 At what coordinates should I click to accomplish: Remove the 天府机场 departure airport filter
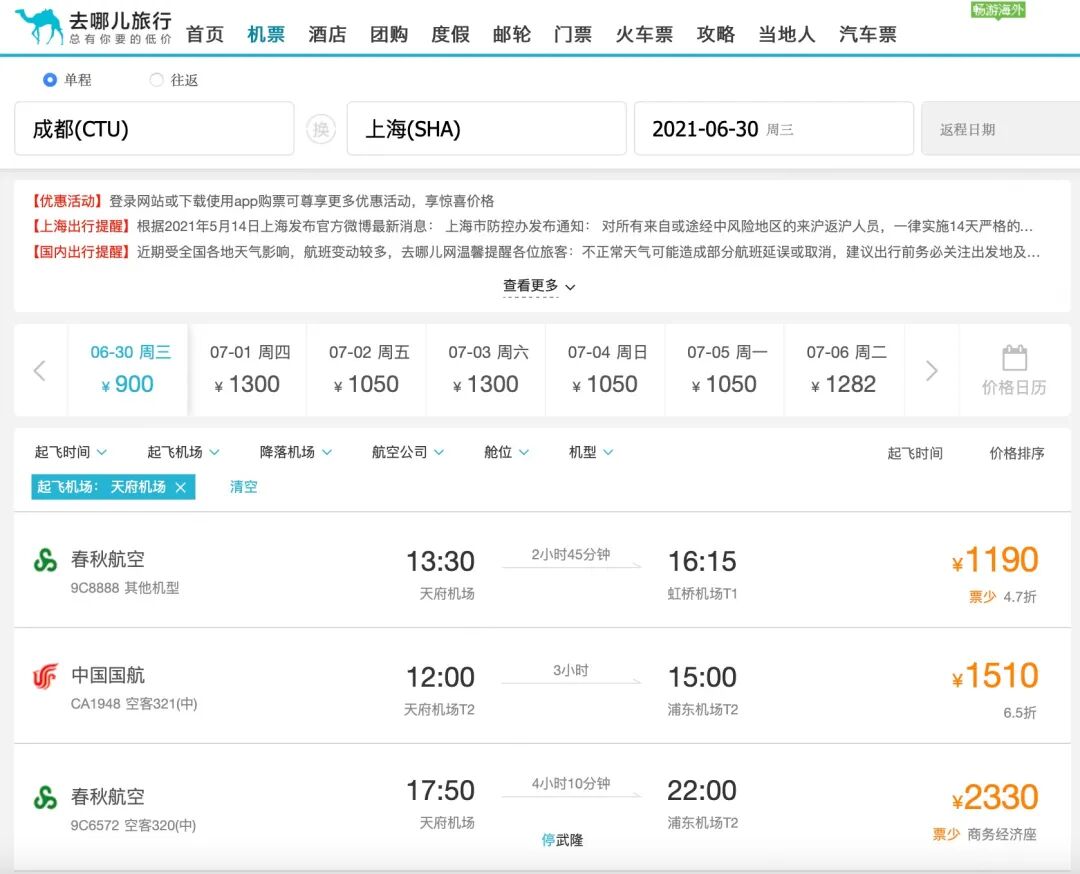(x=182, y=487)
